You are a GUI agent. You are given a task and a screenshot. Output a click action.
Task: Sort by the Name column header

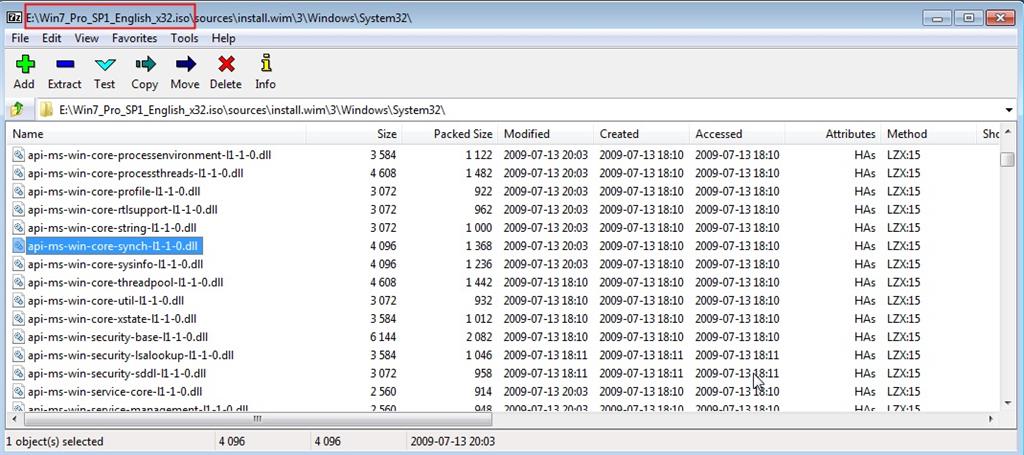click(156, 134)
